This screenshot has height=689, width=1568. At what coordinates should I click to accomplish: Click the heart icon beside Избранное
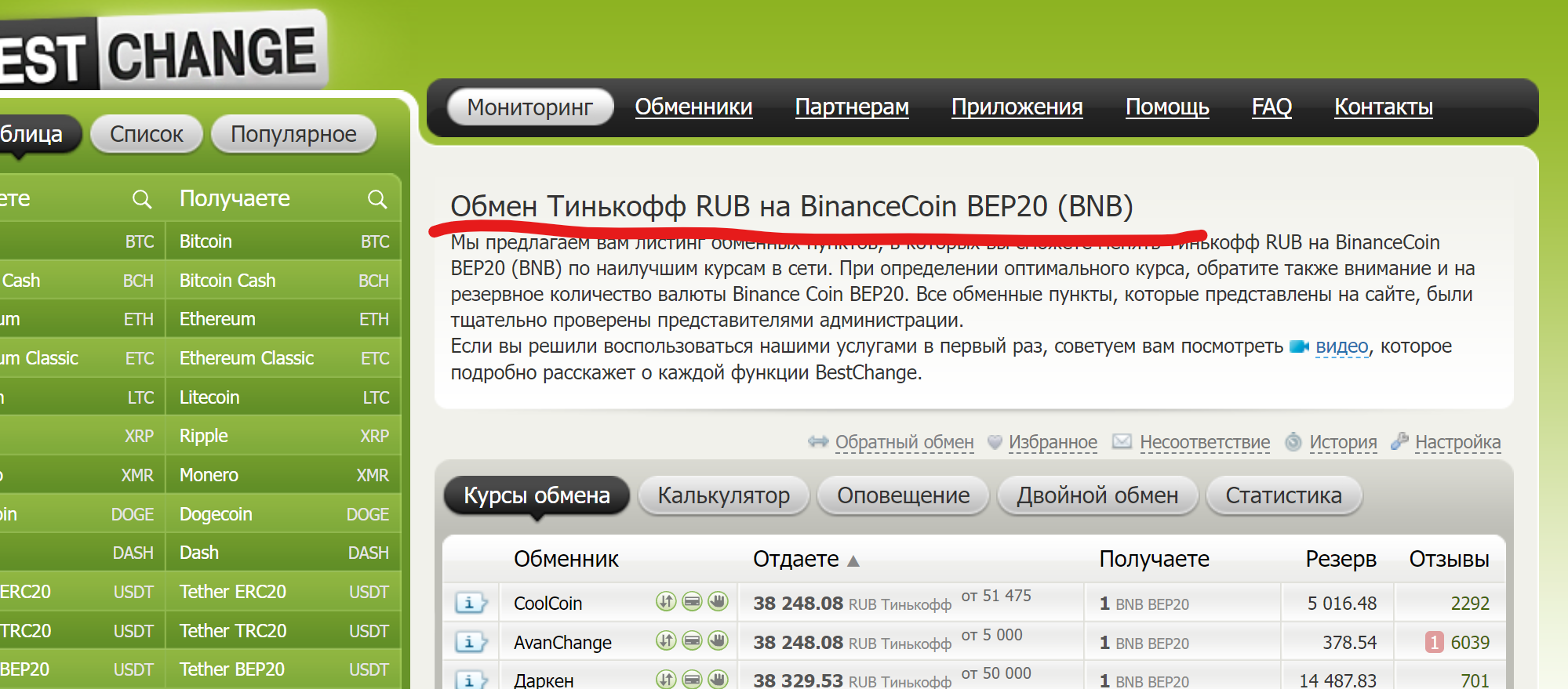click(995, 442)
